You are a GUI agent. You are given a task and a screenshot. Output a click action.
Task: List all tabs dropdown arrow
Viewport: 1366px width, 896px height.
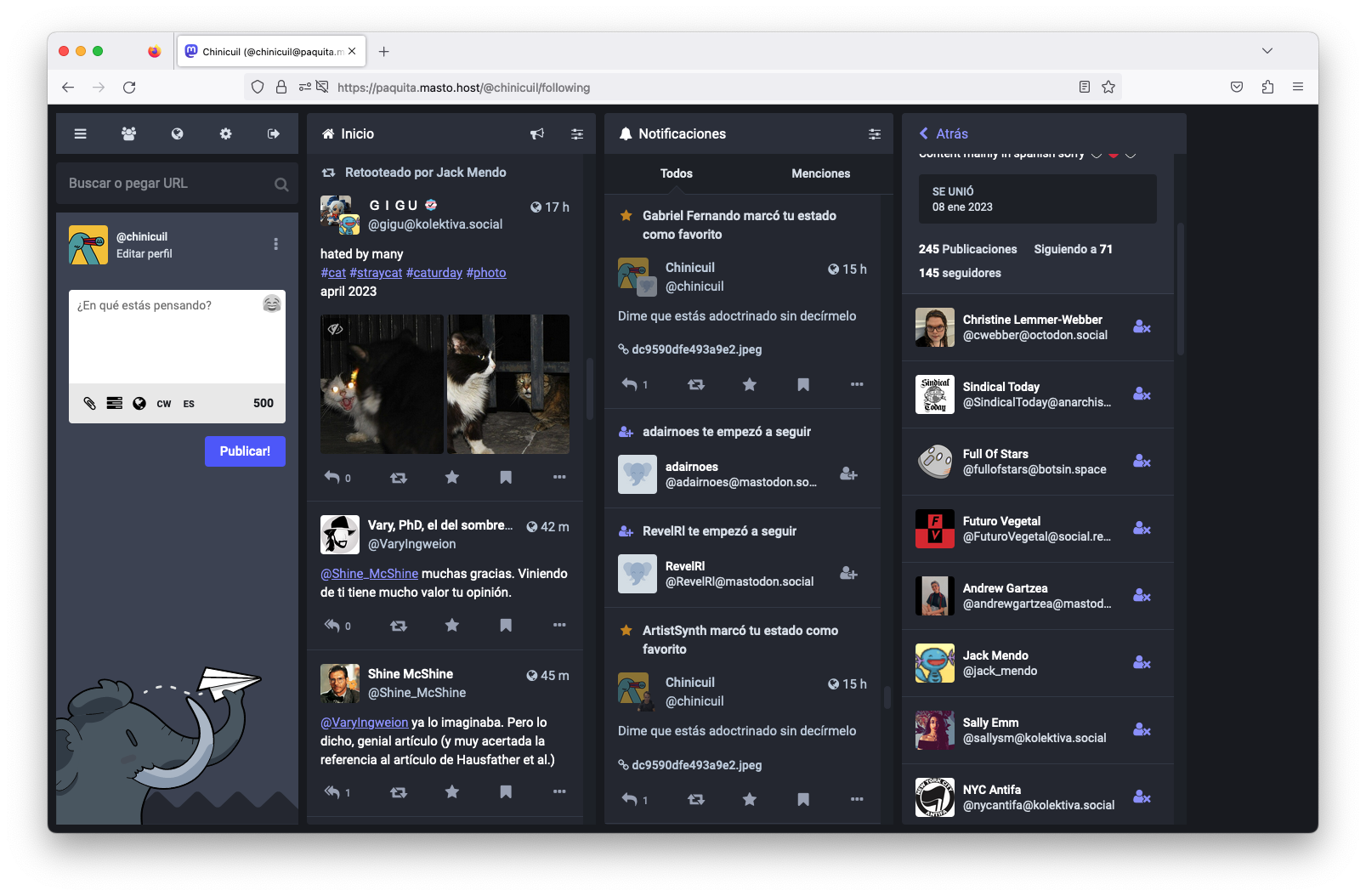(x=1267, y=51)
